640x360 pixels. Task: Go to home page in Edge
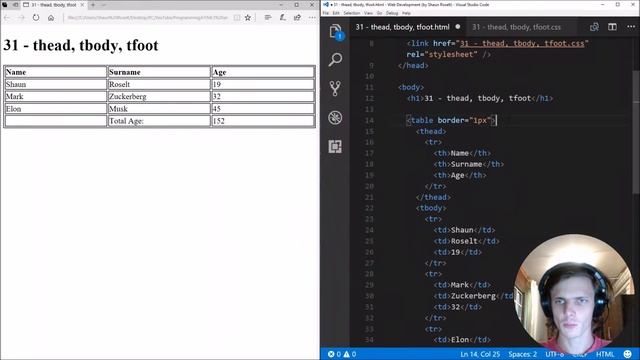pyautogui.click(x=51, y=18)
